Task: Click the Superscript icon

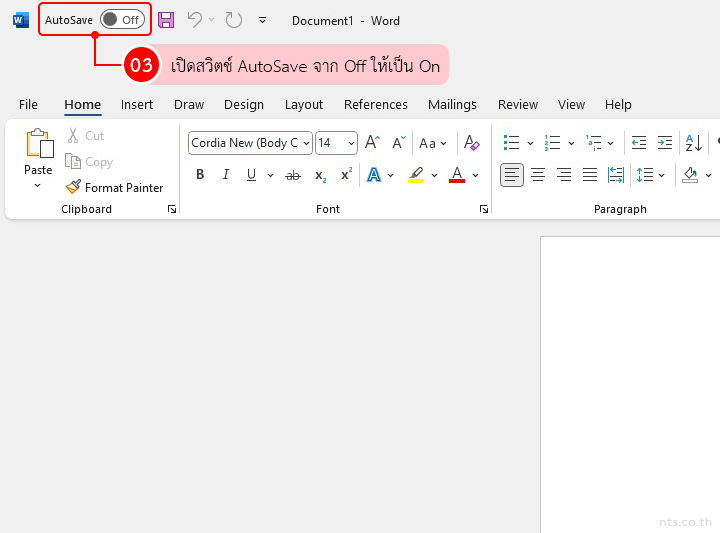Action: [x=346, y=175]
